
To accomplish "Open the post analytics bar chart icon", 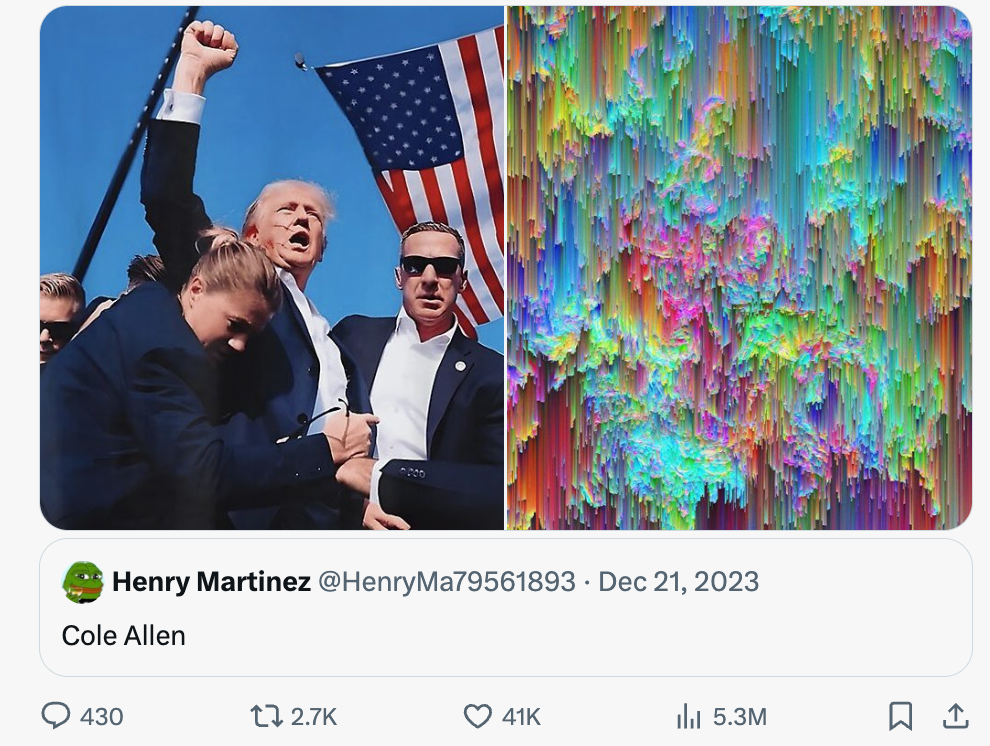I will click(x=689, y=717).
